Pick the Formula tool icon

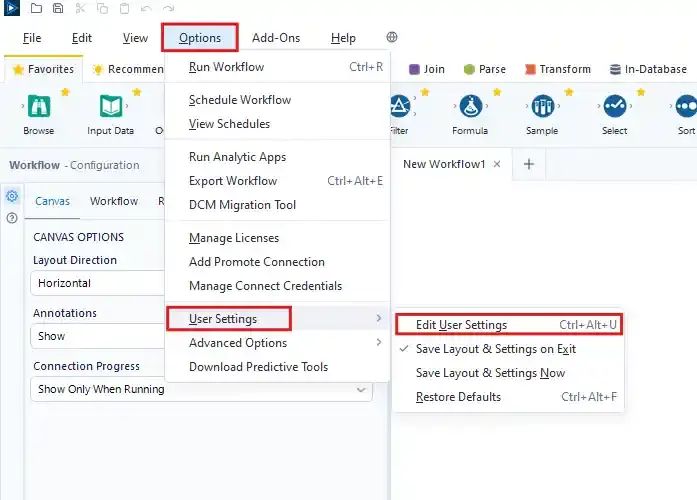[470, 107]
